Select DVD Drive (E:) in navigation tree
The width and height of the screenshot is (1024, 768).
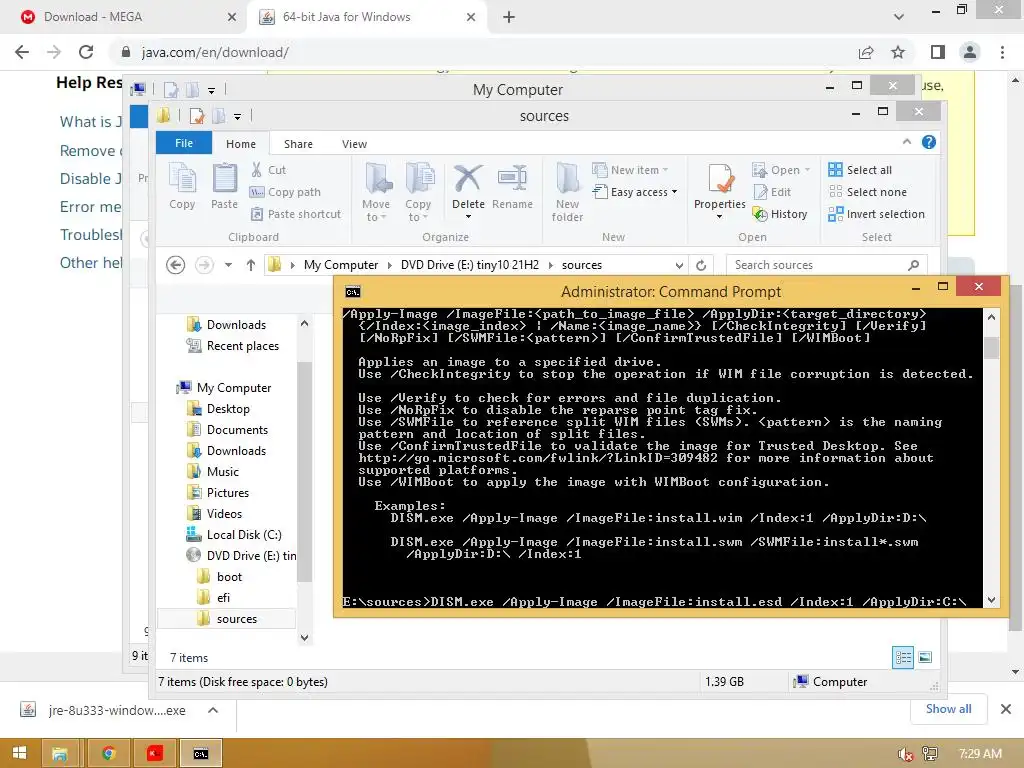click(241, 555)
